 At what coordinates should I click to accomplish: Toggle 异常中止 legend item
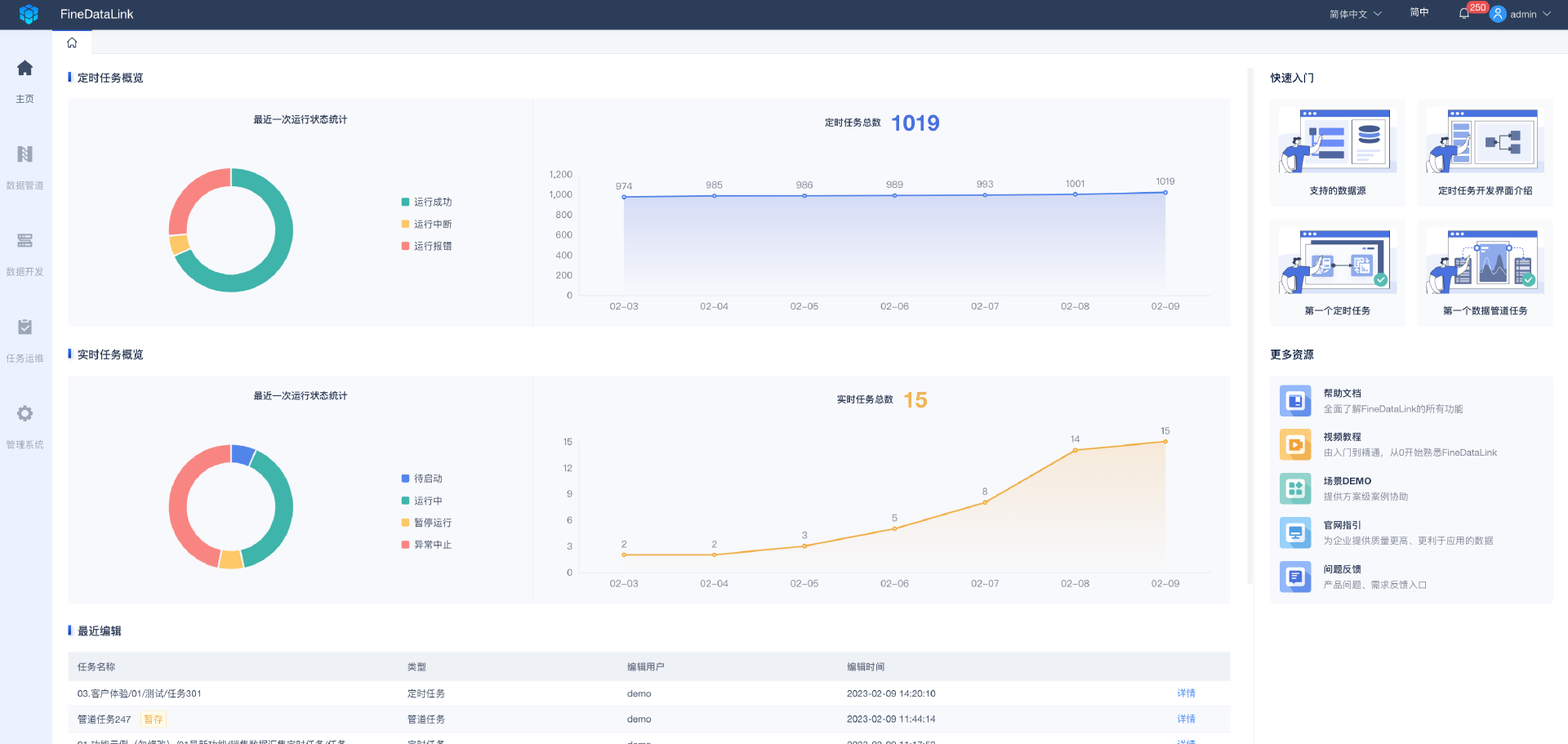pos(426,545)
